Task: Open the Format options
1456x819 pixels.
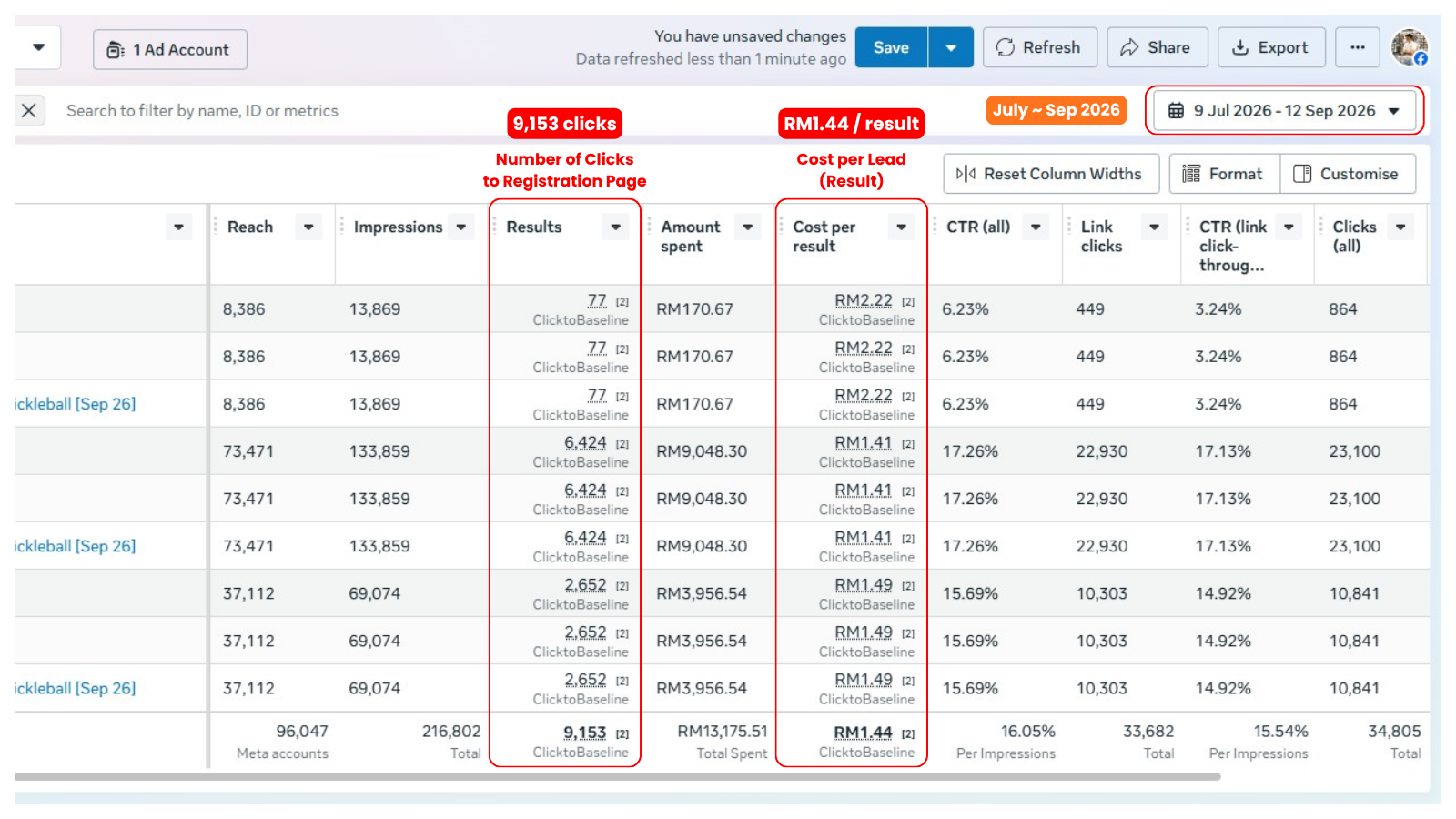Action: 1224,173
